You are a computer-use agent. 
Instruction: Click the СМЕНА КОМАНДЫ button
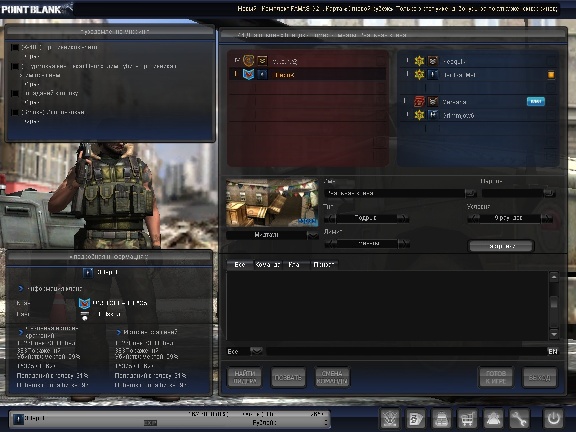[332, 377]
